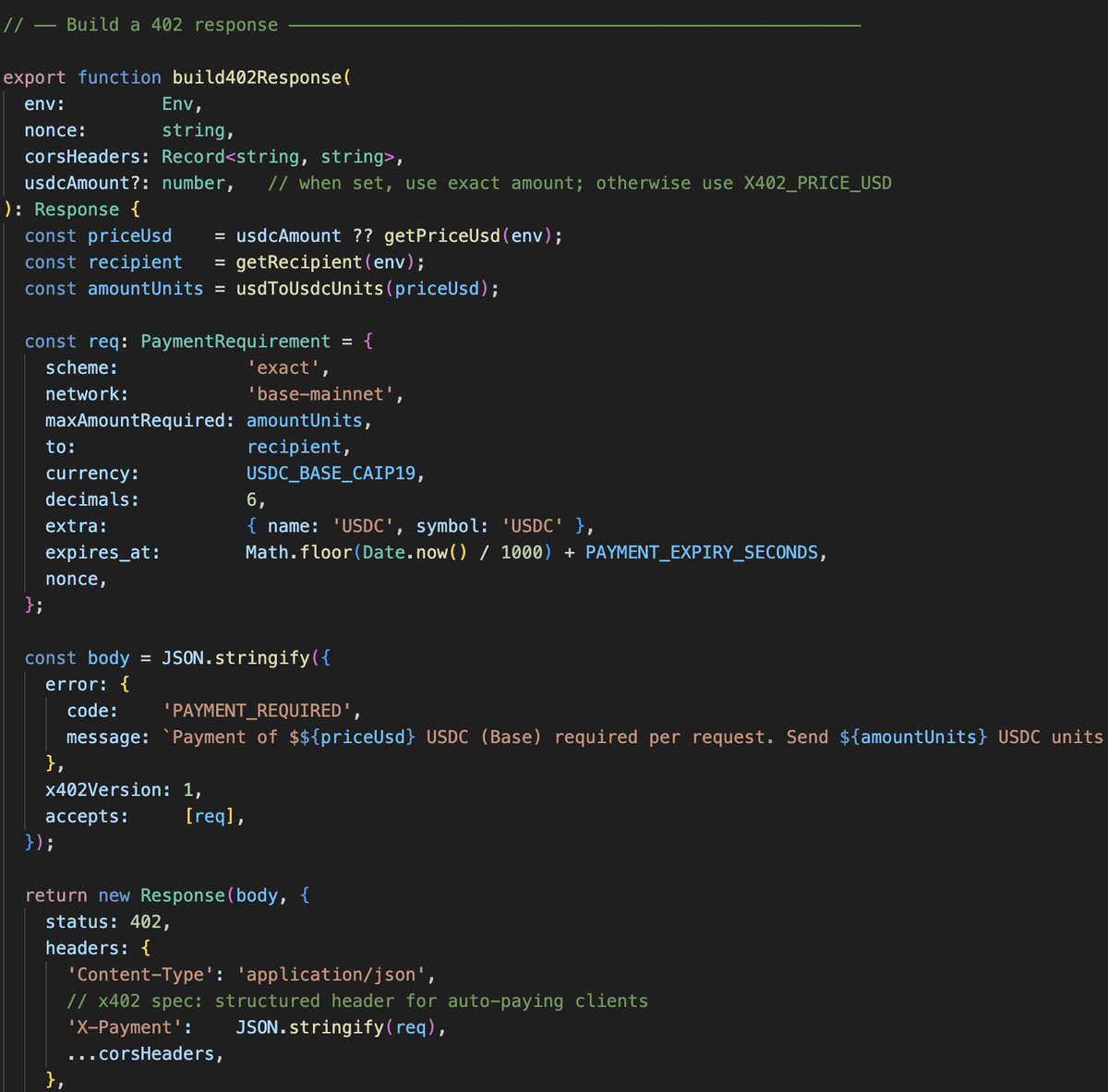Click the 'base-mainnet' string value
Image resolution: width=1108 pixels, height=1092 pixels.
pyautogui.click(x=319, y=394)
